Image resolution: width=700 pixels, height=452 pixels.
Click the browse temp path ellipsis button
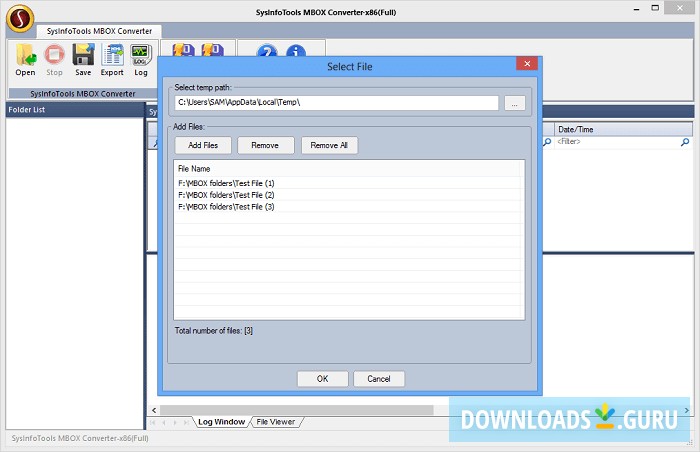click(515, 103)
